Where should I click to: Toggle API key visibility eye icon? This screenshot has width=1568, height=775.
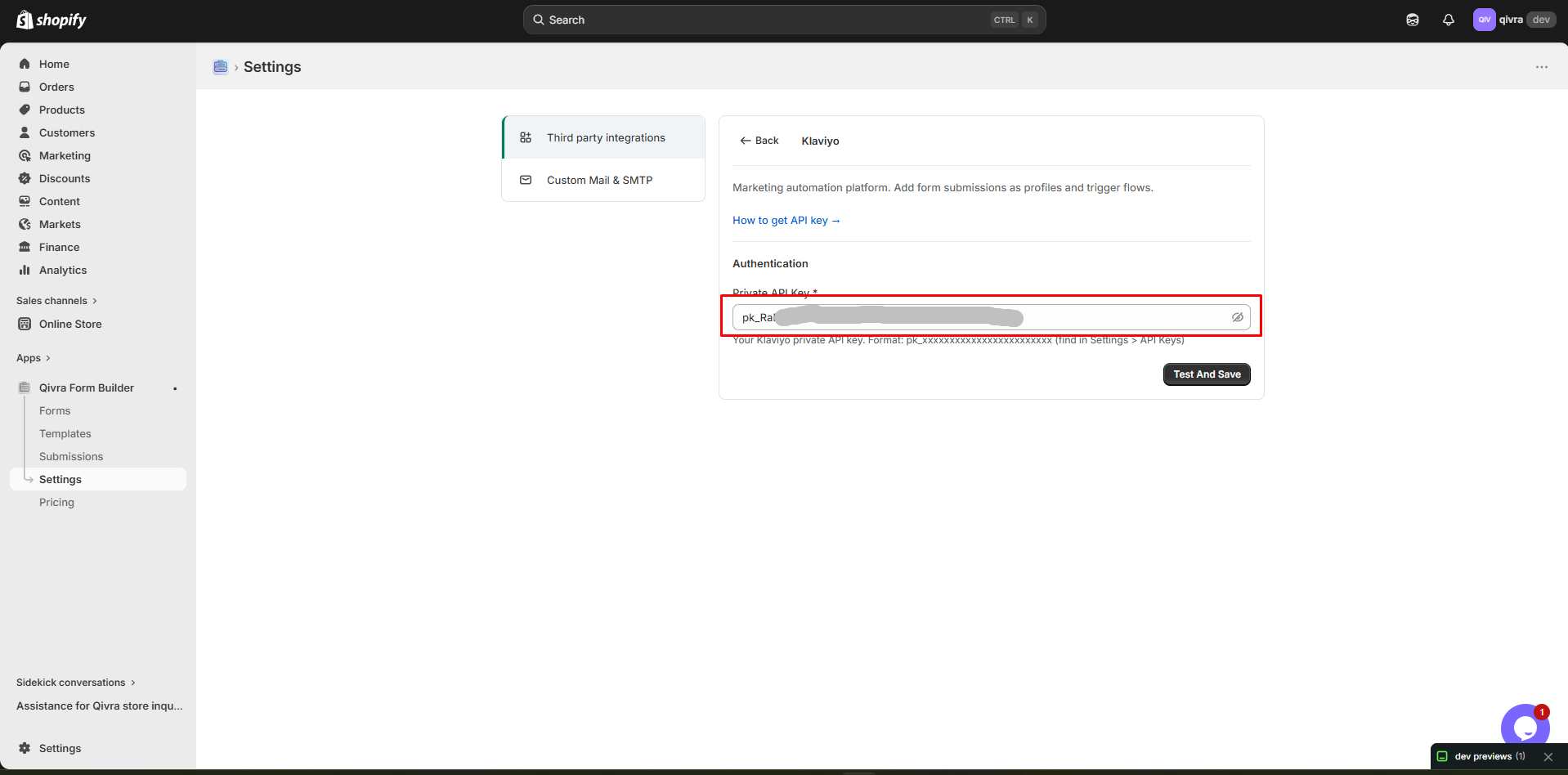(x=1238, y=317)
